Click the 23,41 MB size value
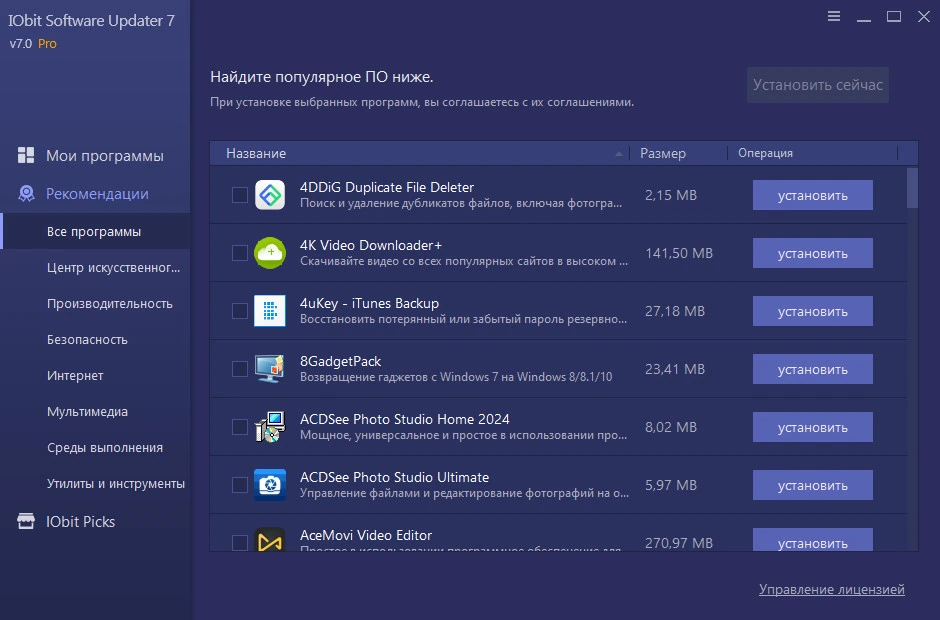940x620 pixels. coord(674,369)
